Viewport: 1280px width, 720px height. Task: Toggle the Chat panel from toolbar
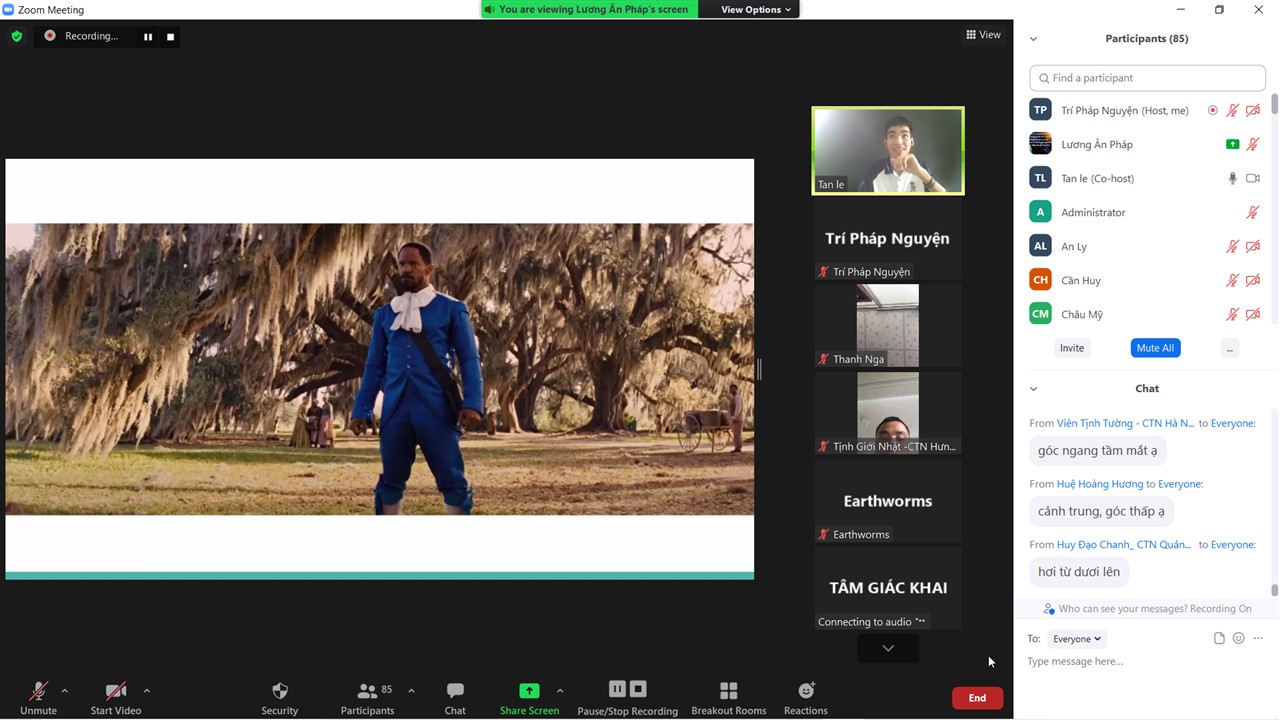(455, 698)
